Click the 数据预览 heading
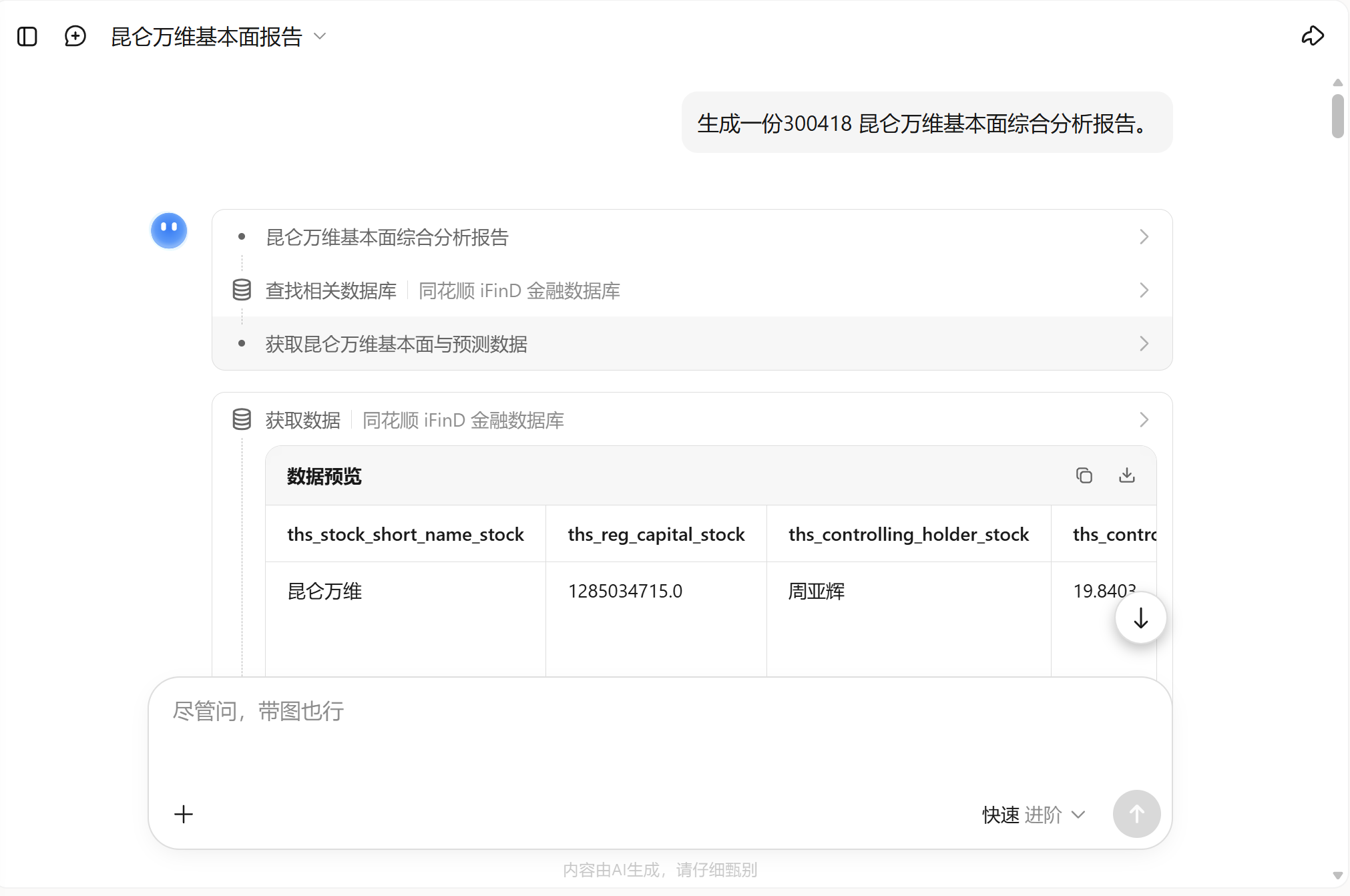Image resolution: width=1350 pixels, height=896 pixels. click(324, 476)
